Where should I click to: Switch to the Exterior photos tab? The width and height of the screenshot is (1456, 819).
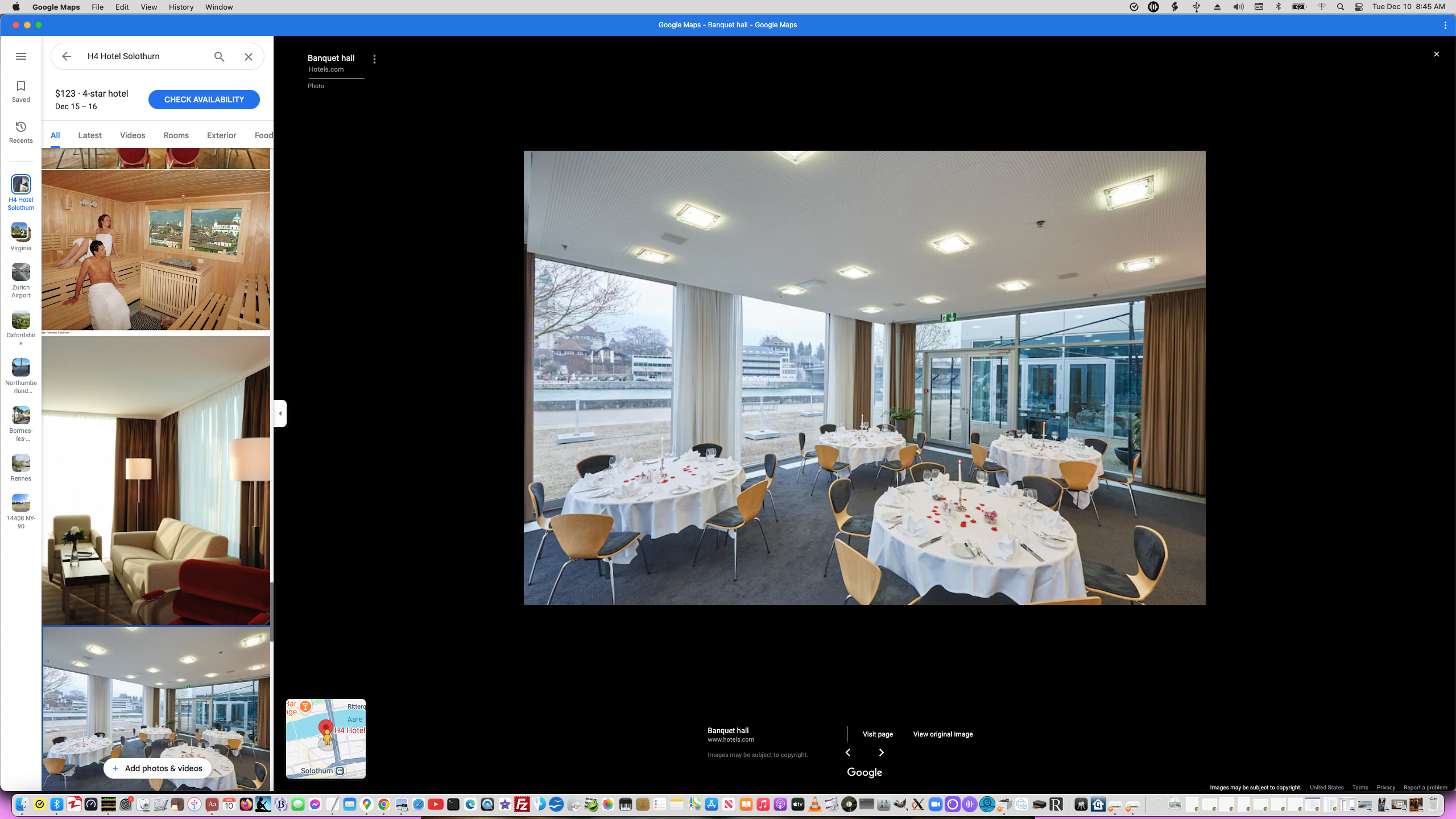point(221,135)
